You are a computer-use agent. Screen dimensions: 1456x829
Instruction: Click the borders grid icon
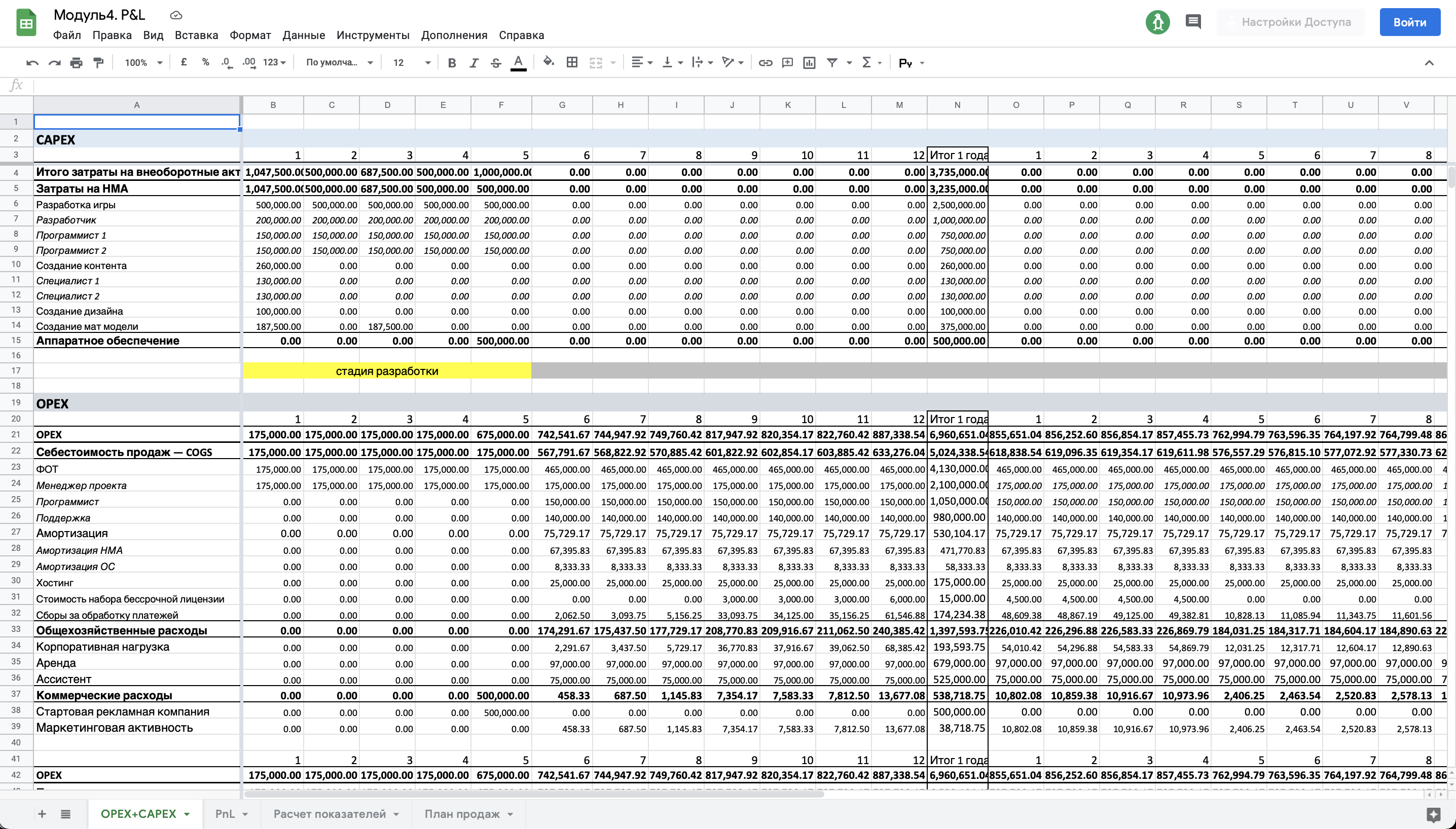pyautogui.click(x=572, y=63)
